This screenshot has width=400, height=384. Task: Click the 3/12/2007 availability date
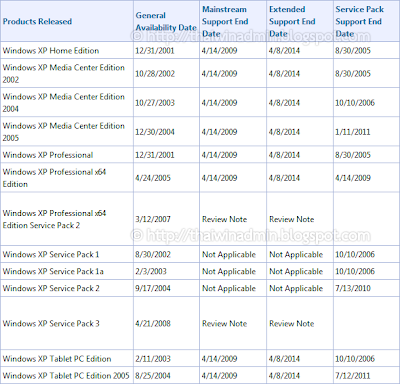coord(153,219)
